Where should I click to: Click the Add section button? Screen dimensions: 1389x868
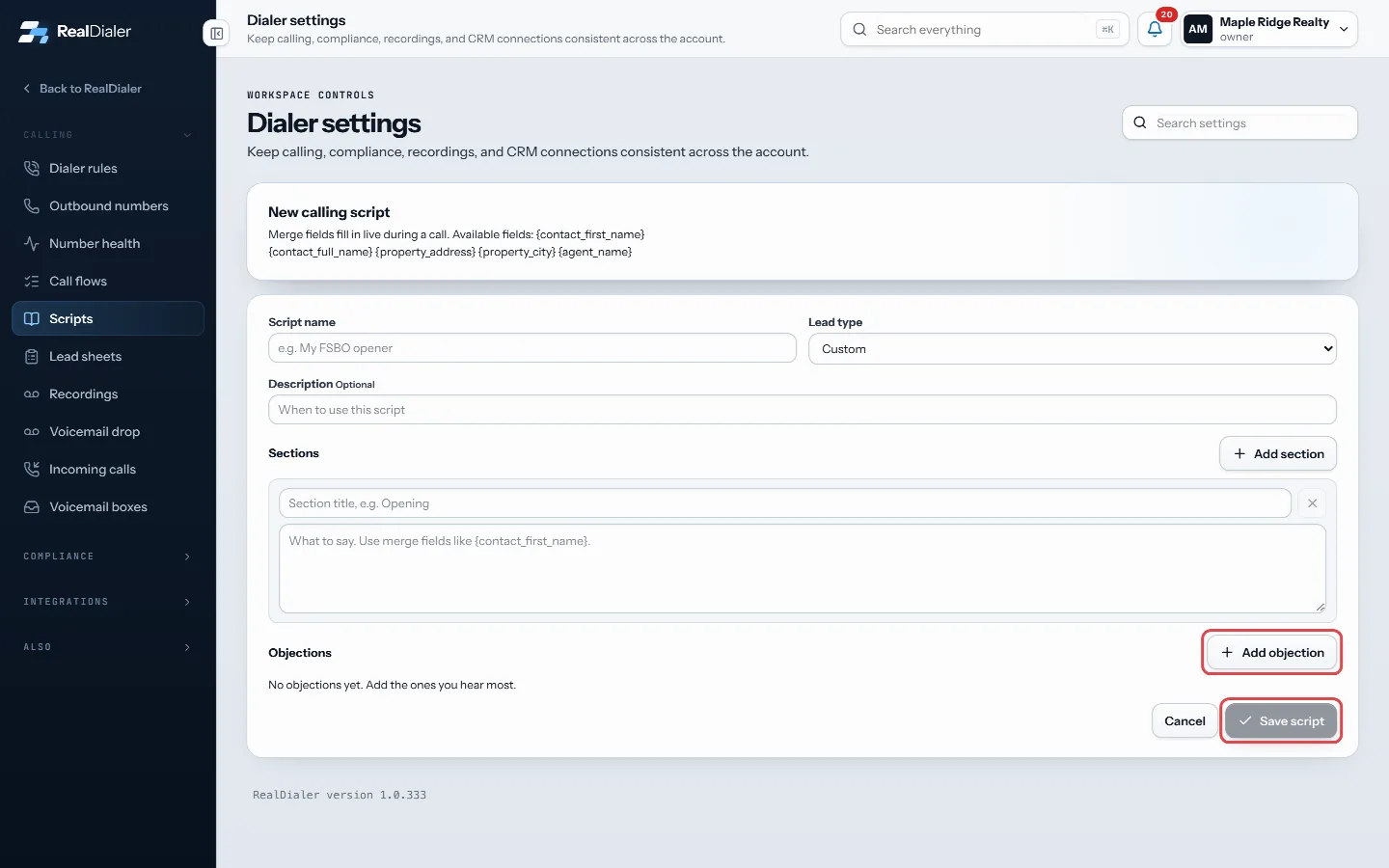point(1278,453)
